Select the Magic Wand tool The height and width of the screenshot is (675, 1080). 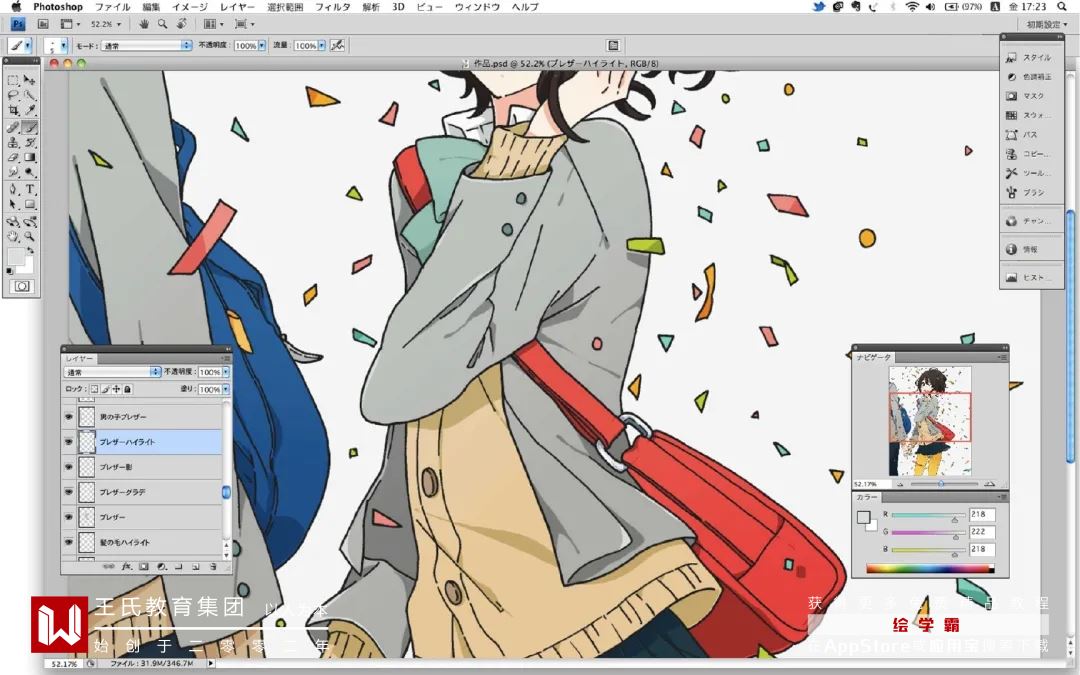click(30, 95)
